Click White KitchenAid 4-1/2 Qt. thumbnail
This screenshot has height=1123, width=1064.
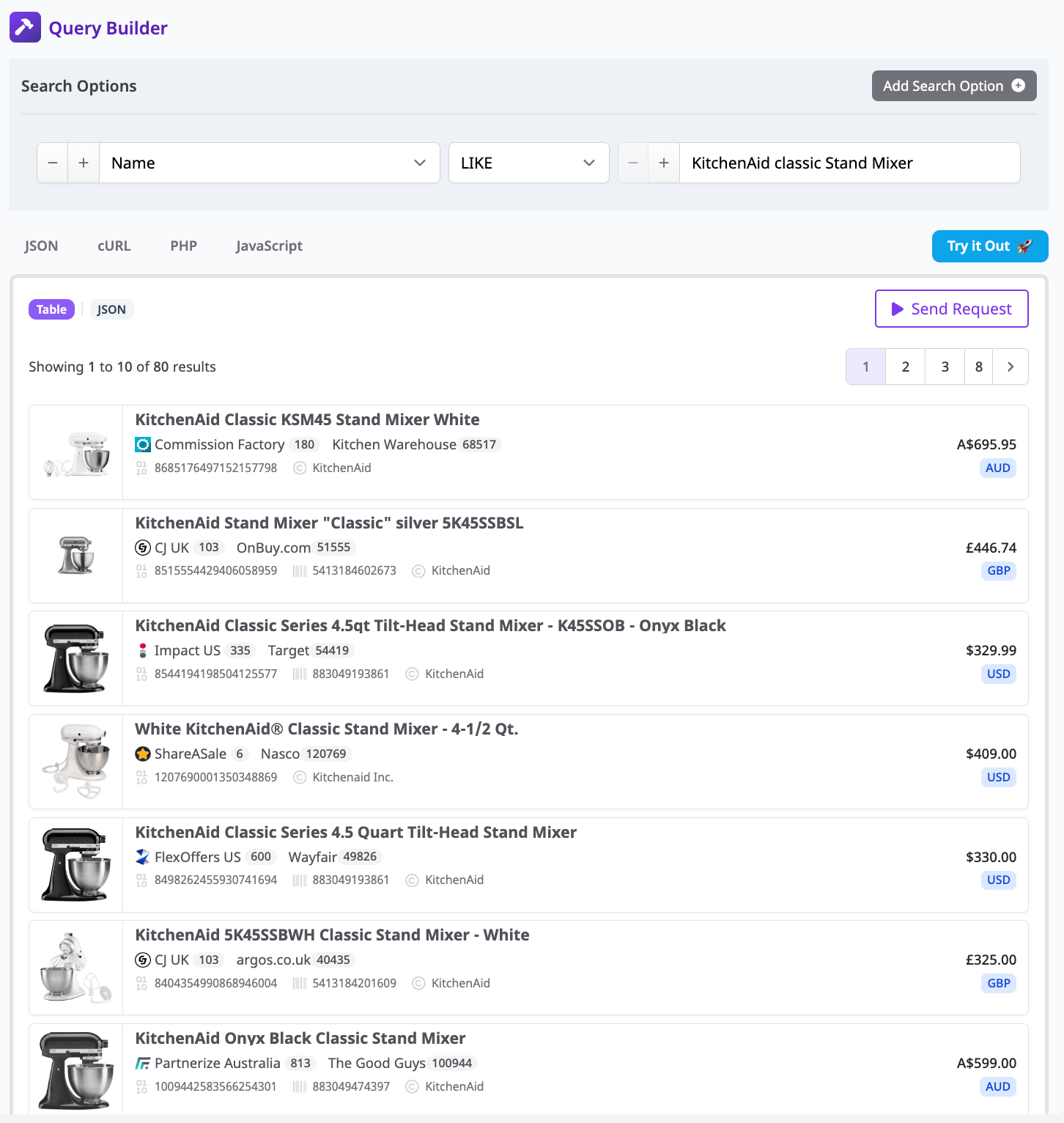coord(76,762)
